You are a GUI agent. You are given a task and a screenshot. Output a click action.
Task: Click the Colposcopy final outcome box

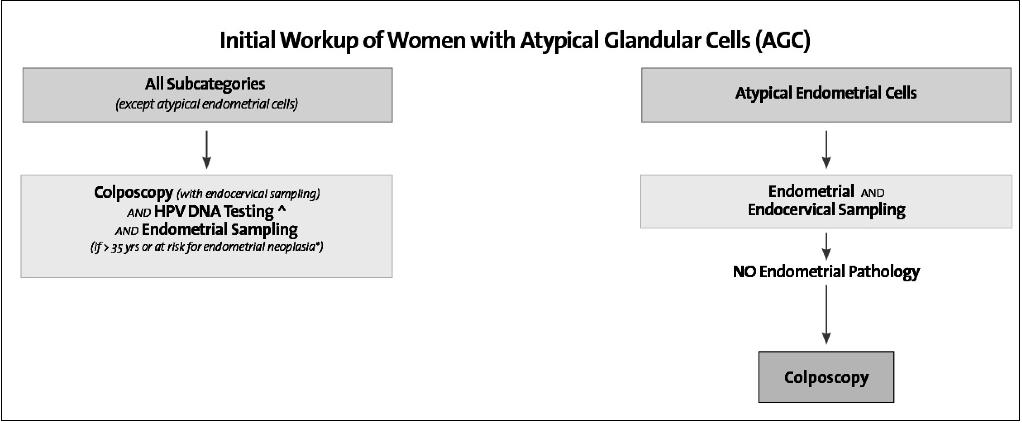click(x=826, y=377)
